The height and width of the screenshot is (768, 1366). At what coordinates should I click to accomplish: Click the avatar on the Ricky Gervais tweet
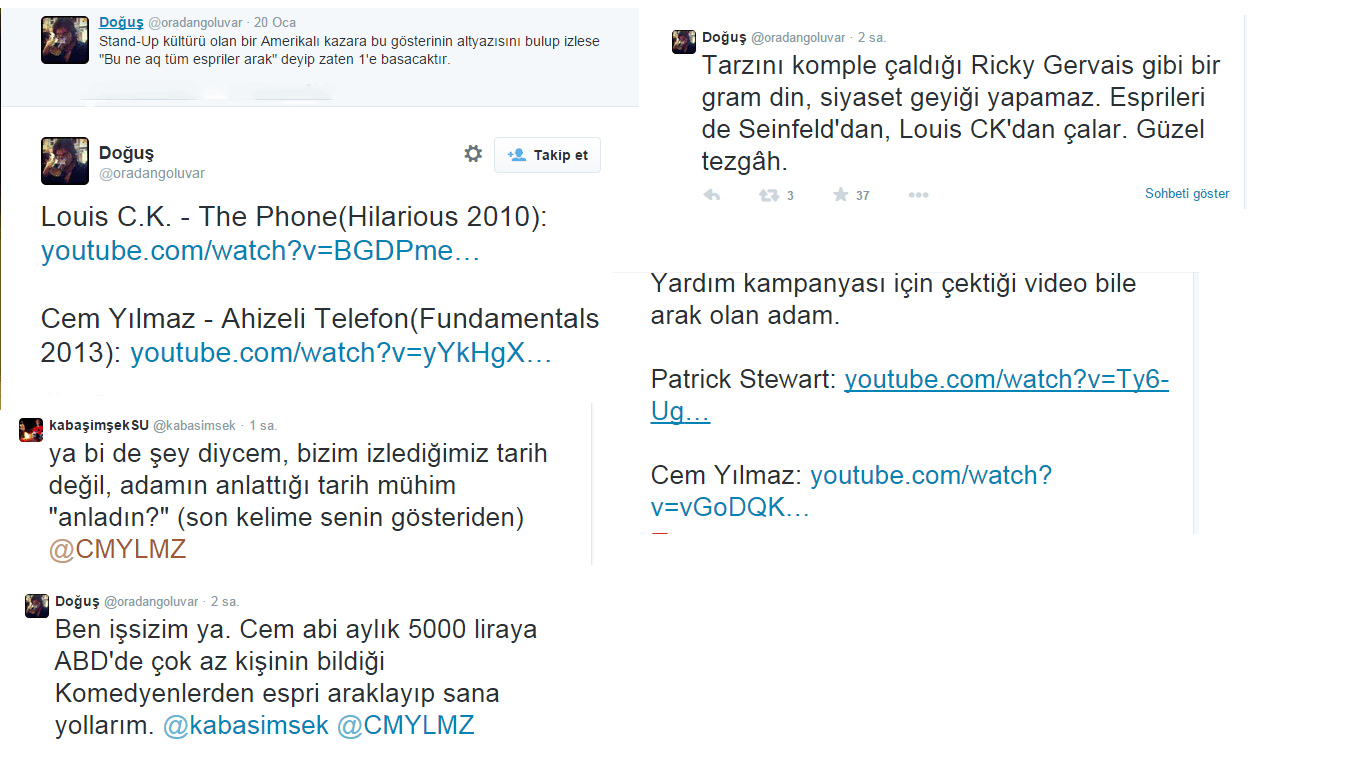pos(684,41)
